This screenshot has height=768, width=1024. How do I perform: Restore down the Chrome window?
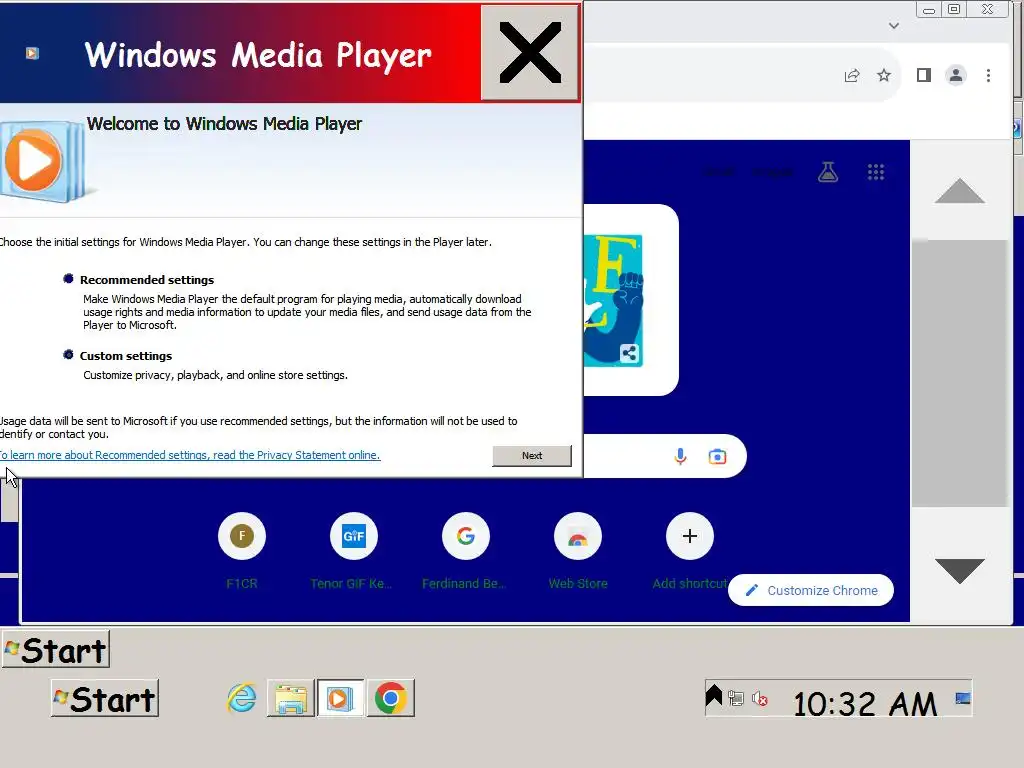[x=954, y=9]
